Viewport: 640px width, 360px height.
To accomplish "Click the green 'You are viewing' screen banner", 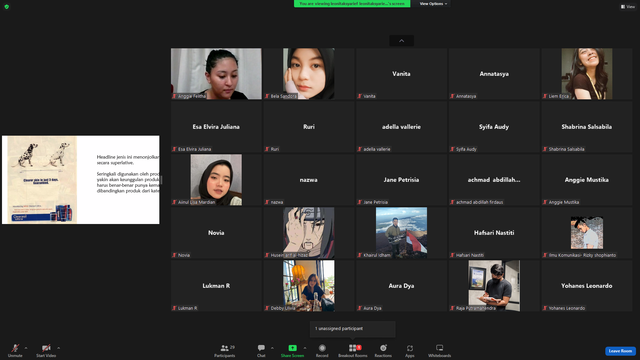I will tap(352, 4).
